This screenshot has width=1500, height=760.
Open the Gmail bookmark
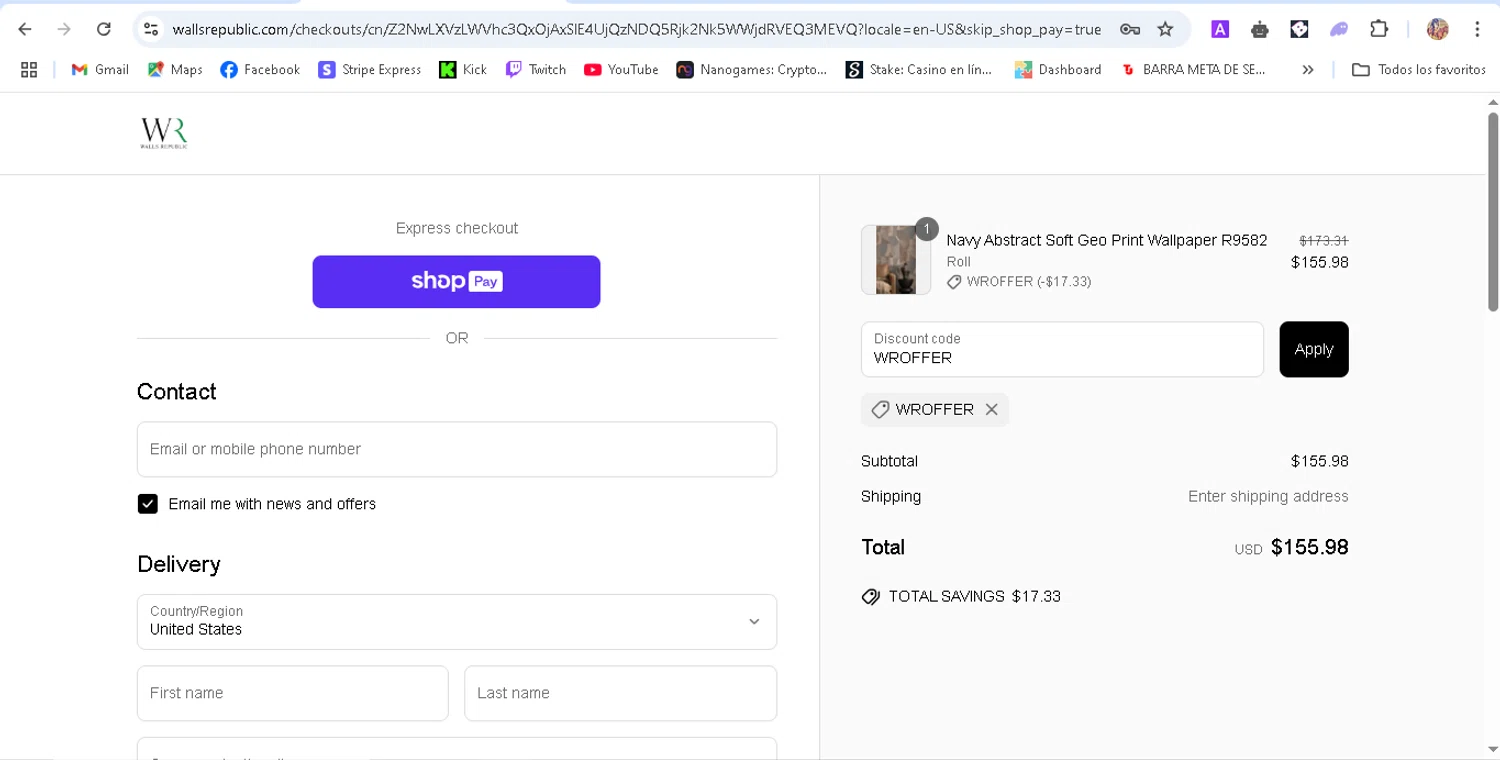(x=100, y=69)
